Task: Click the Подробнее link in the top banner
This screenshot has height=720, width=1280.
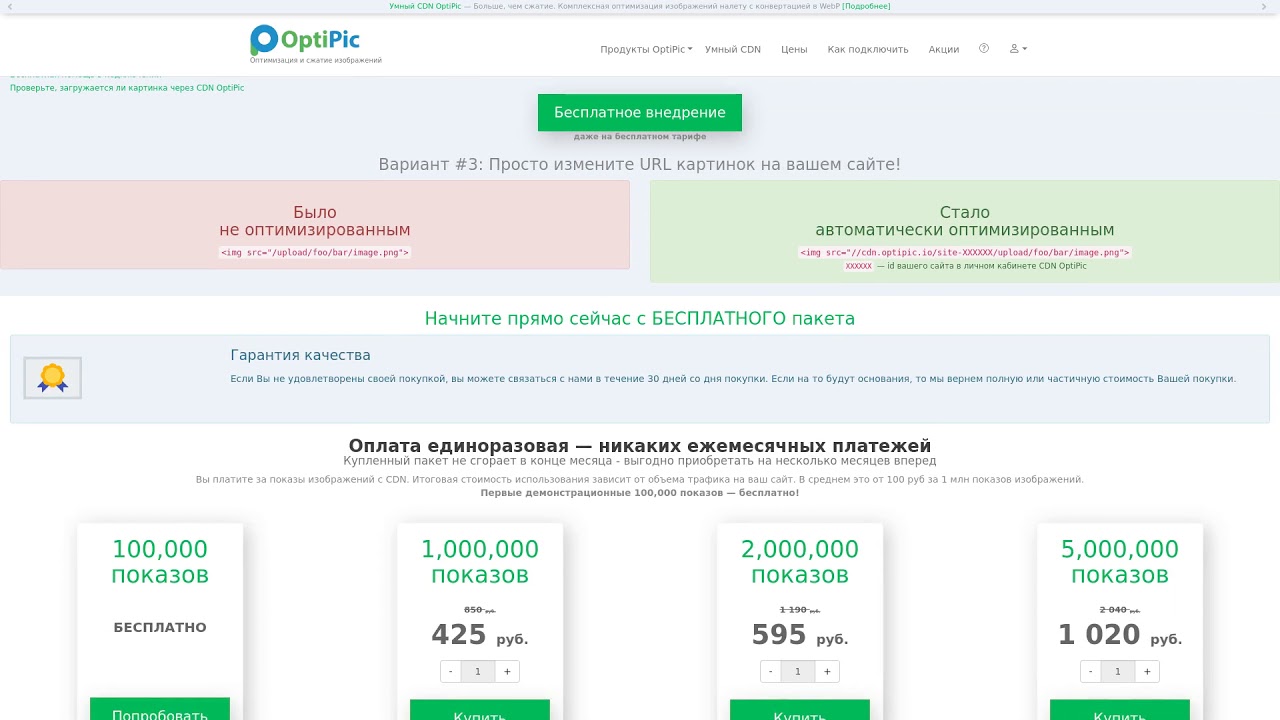Action: point(866,6)
